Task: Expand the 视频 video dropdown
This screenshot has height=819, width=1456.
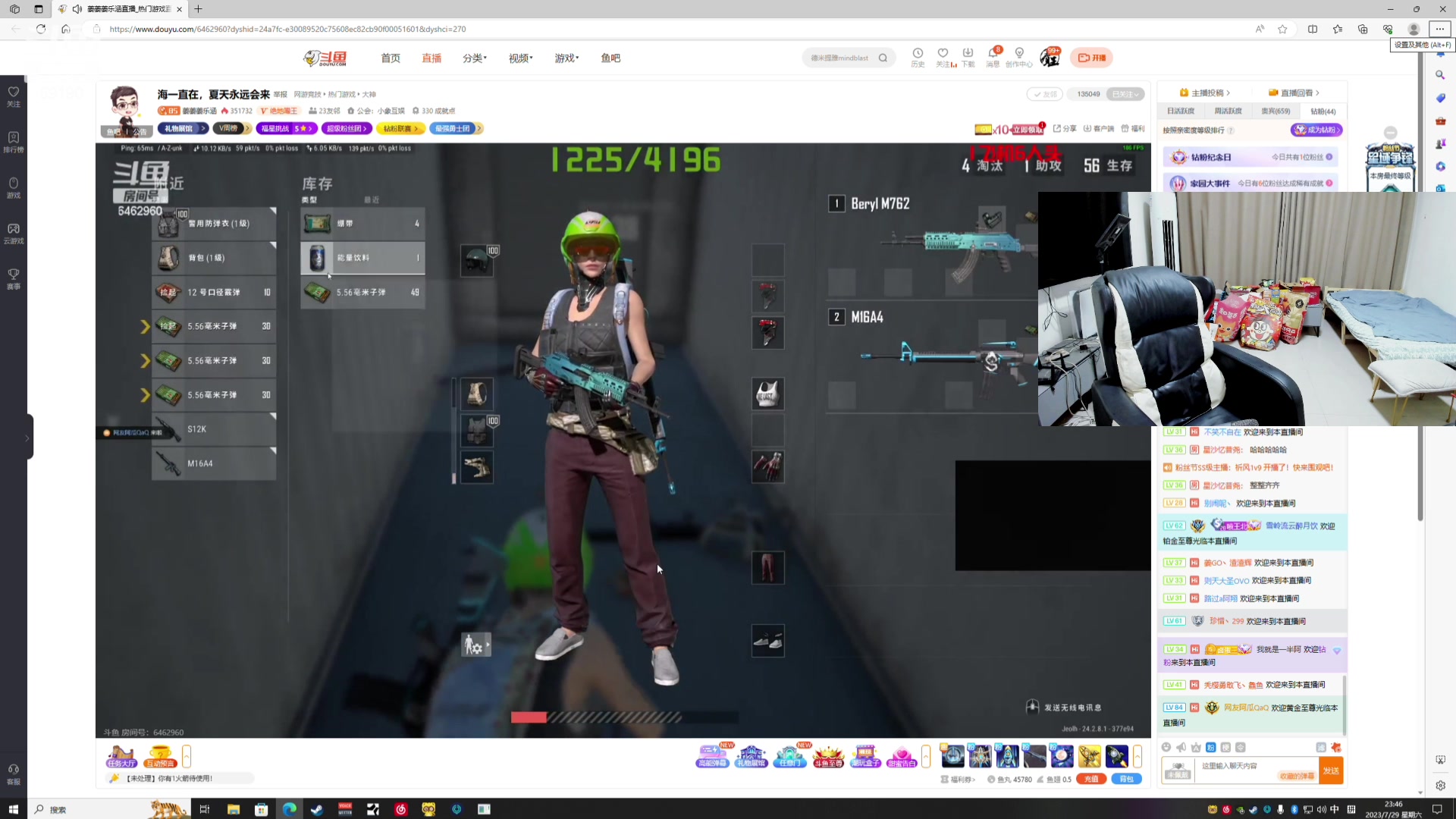Action: tap(520, 58)
